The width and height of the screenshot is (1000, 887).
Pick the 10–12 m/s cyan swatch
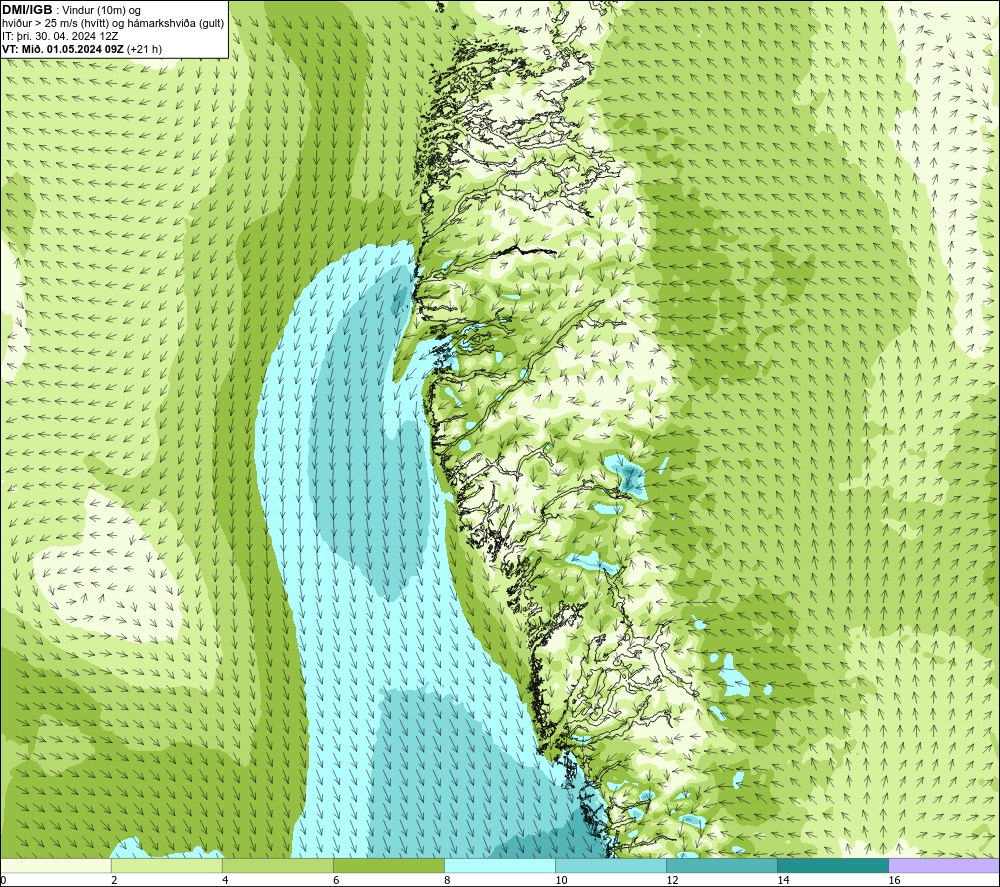610,865
